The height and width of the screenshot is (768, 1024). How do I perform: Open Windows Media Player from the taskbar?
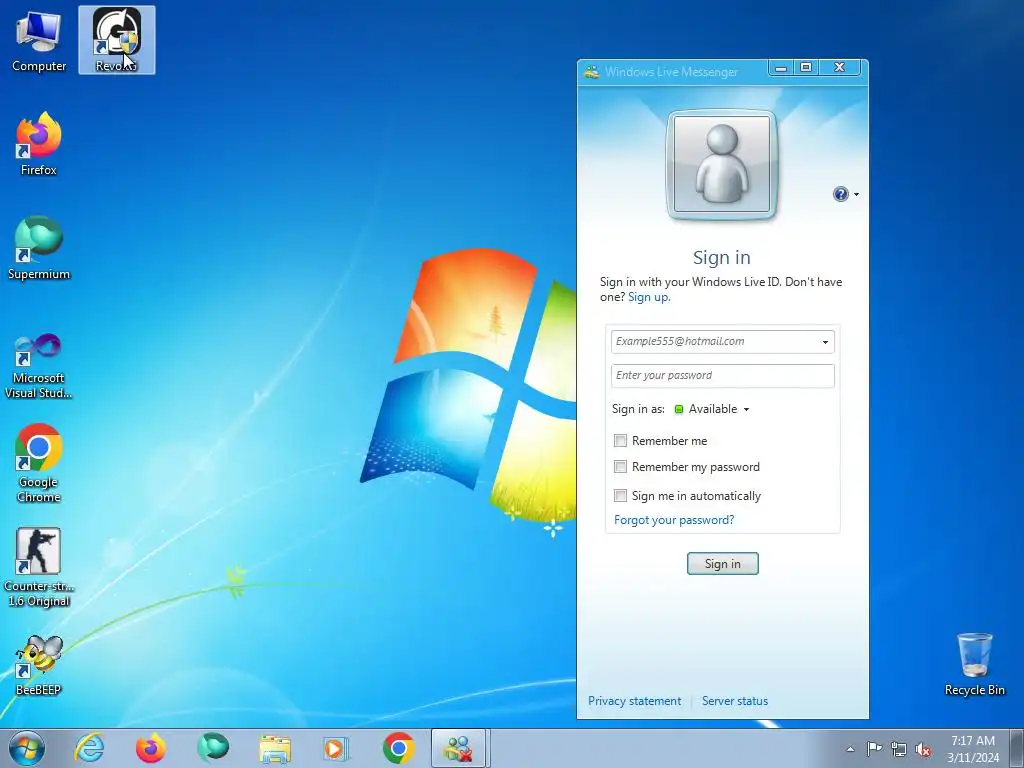(x=337, y=748)
